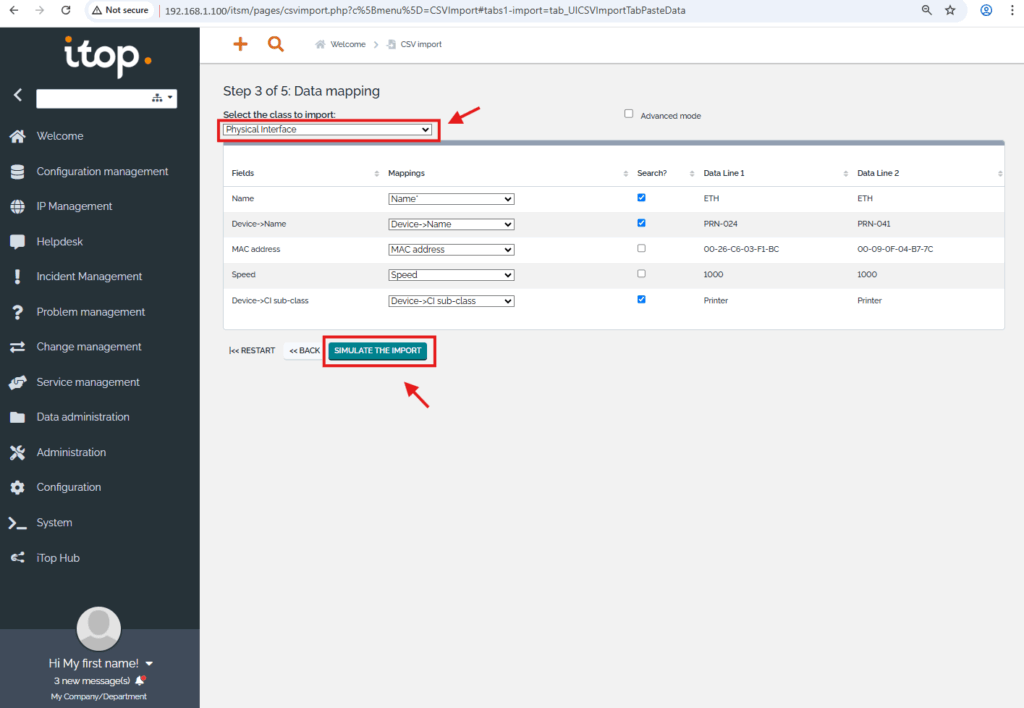Open the Speed mapping dropdown
Image resolution: width=1024 pixels, height=708 pixels.
[451, 275]
